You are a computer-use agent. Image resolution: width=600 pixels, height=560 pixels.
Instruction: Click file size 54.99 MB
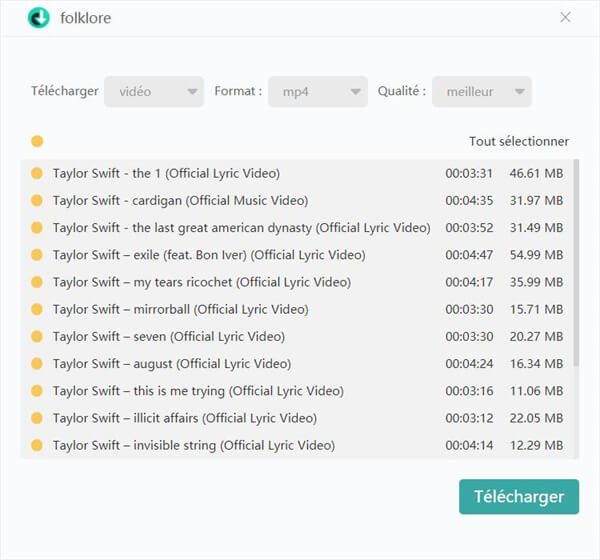pyautogui.click(x=536, y=255)
